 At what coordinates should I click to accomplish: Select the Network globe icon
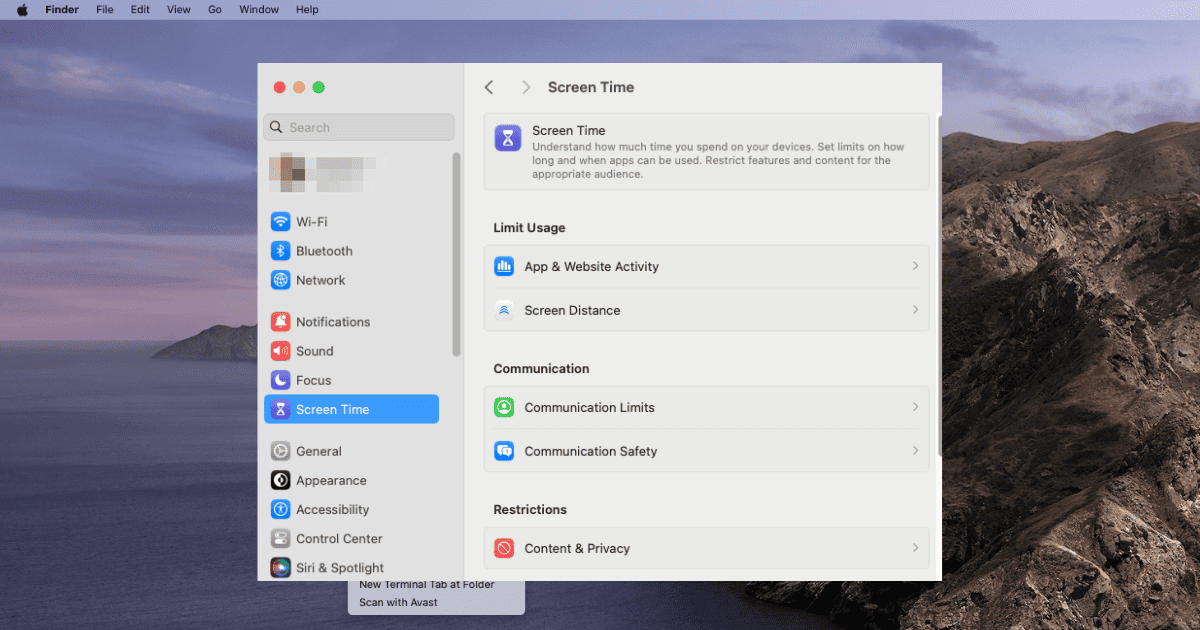click(280, 280)
